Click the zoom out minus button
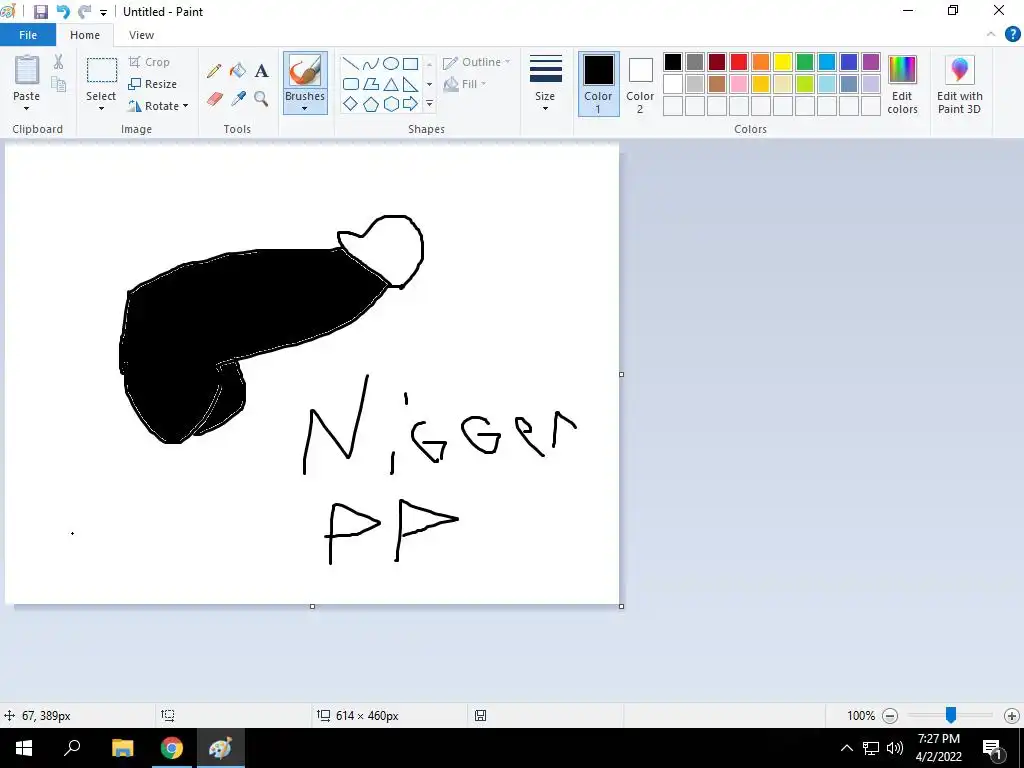Viewport: 1024px width, 768px height. [890, 716]
